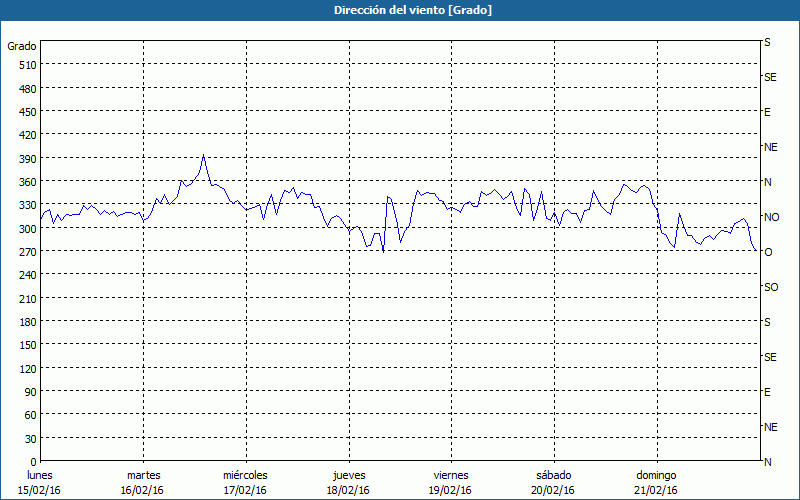Click the "jueves 18/02/16" date label
The width and height of the screenshot is (800, 500).
(348, 482)
